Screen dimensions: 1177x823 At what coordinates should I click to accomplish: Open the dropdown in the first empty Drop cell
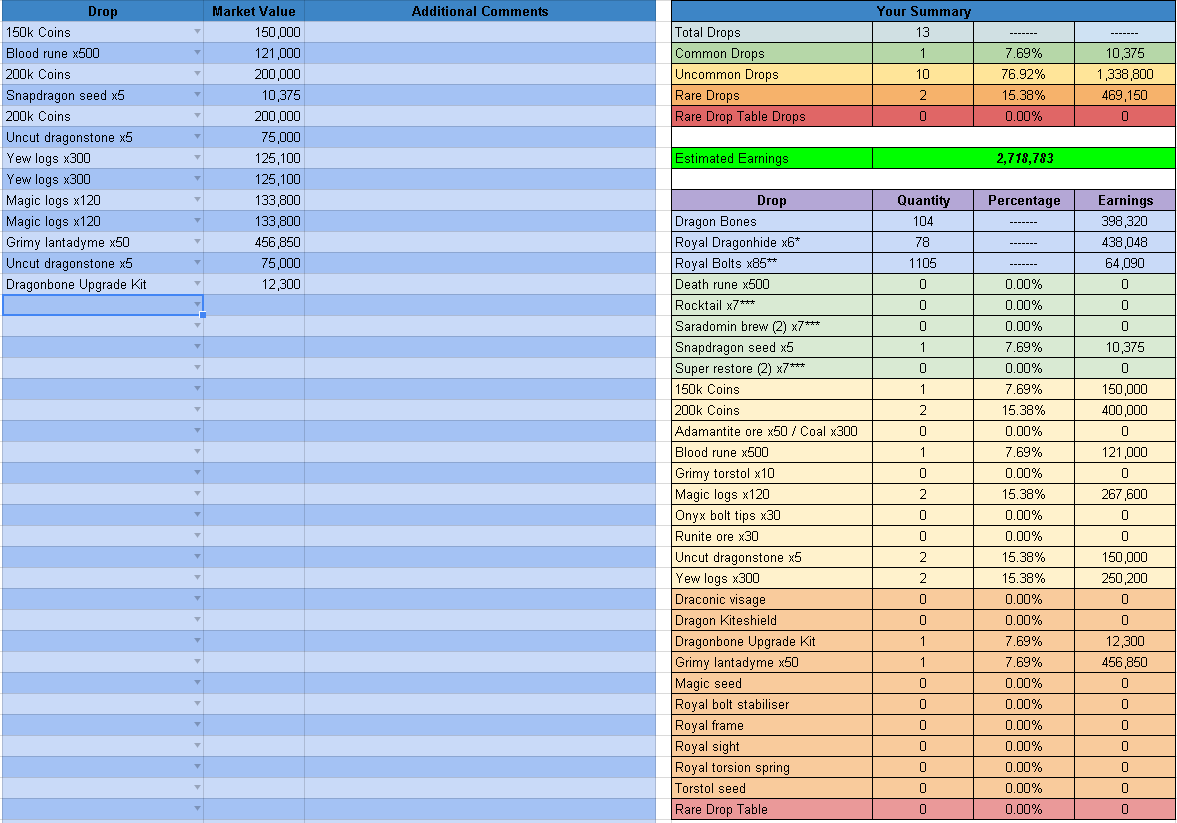(197, 305)
